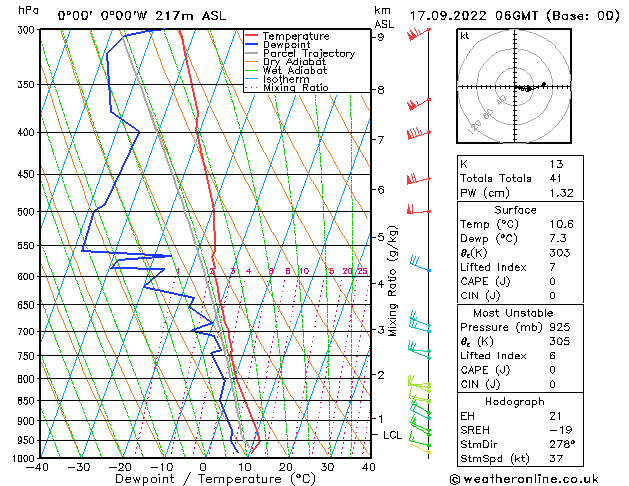The width and height of the screenshot is (629, 486).
Task: Click the temperature axis tick label '20'
Action: (x=286, y=467)
